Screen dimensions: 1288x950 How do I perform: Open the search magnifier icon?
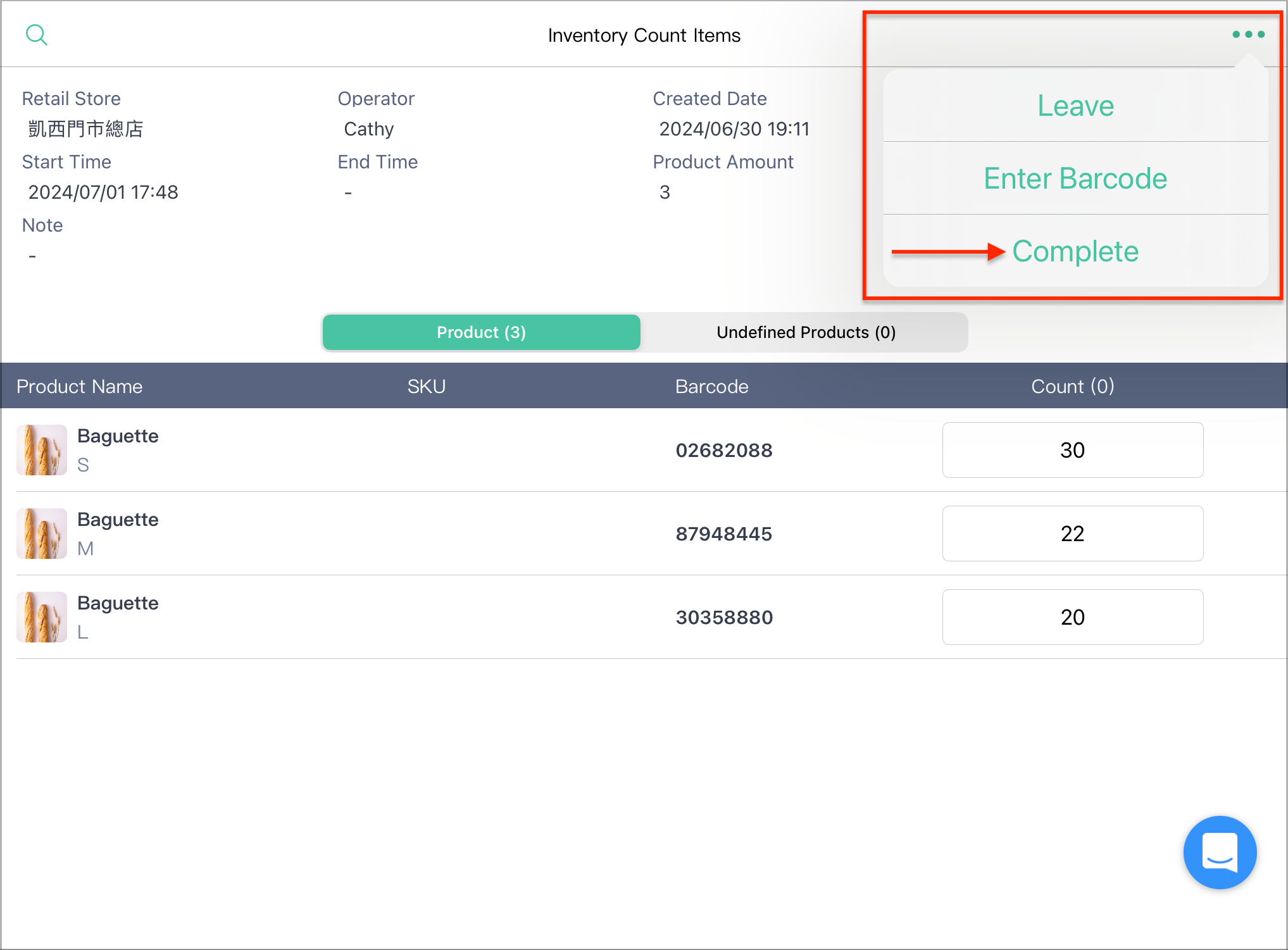37,35
